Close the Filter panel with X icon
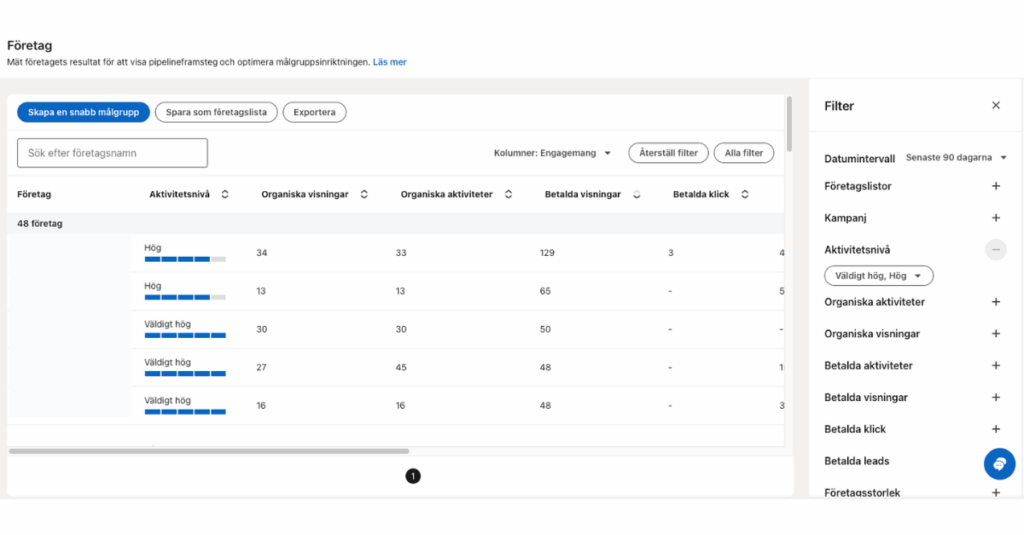The width and height of the screenshot is (1024, 535). (x=995, y=105)
